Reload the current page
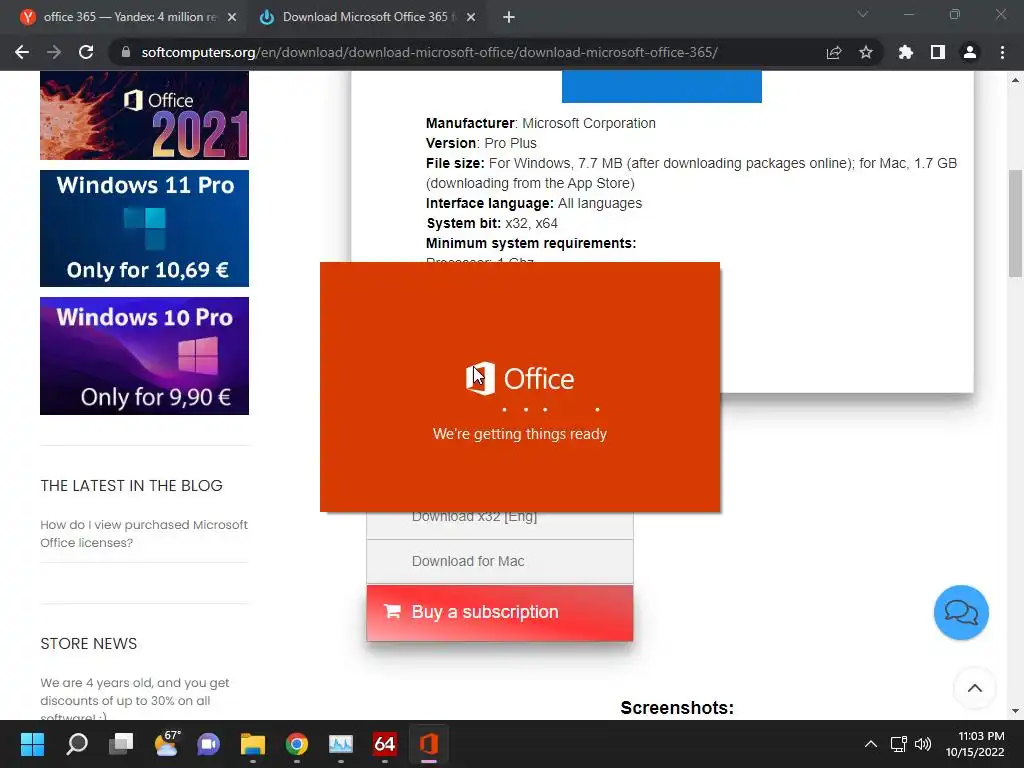1024x768 pixels. tap(86, 52)
